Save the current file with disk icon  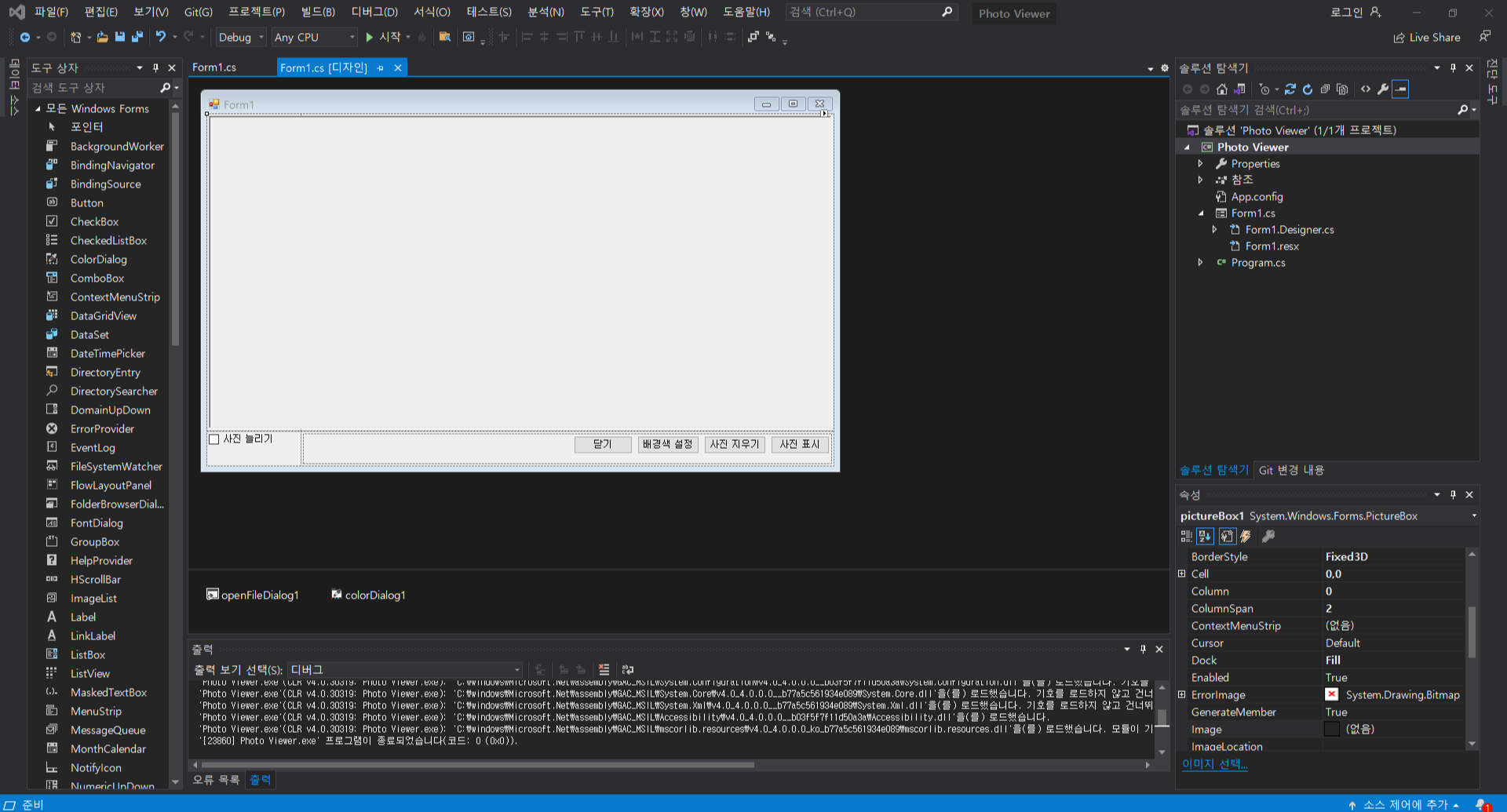(120, 37)
